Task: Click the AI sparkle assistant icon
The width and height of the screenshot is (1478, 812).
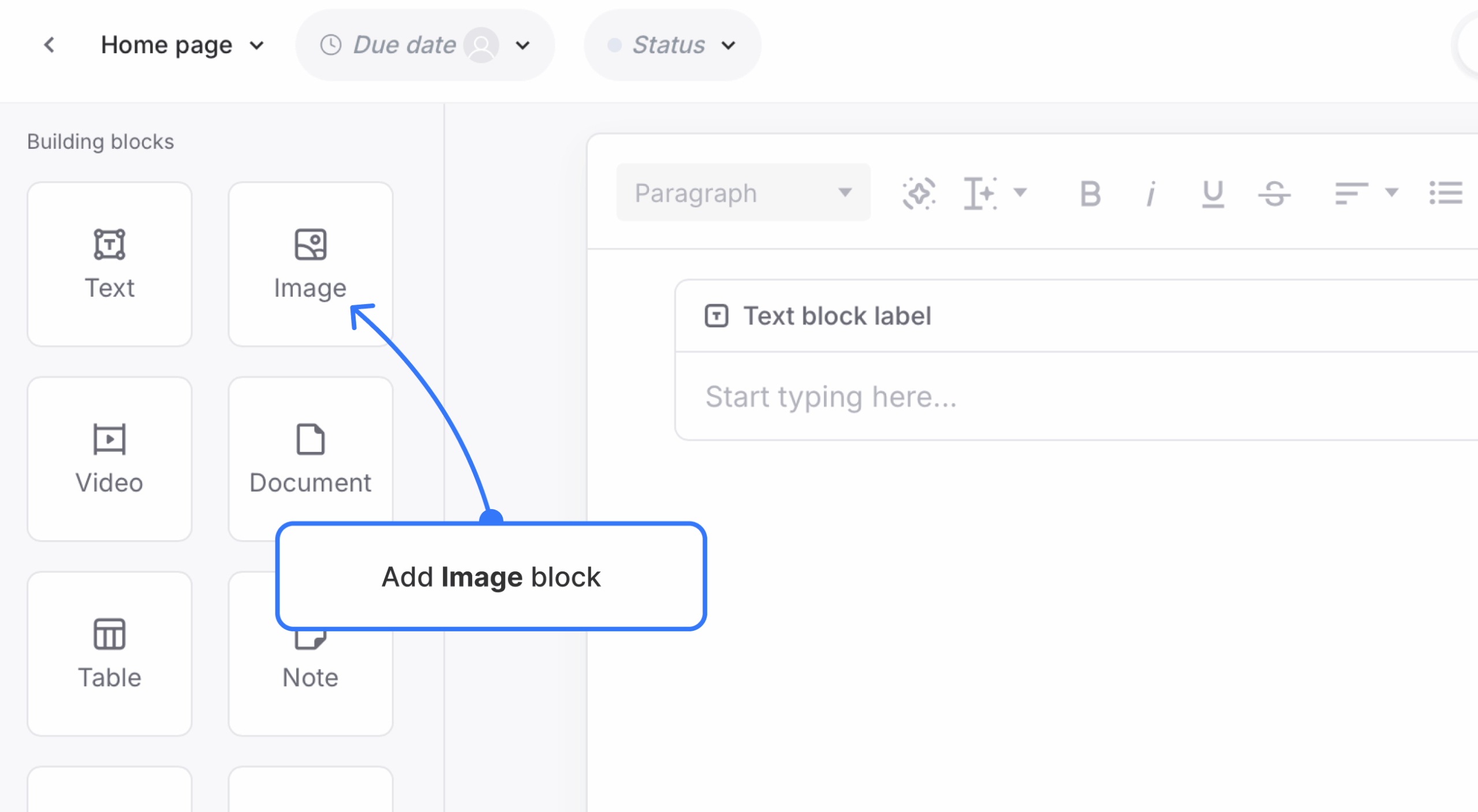Action: coord(919,193)
